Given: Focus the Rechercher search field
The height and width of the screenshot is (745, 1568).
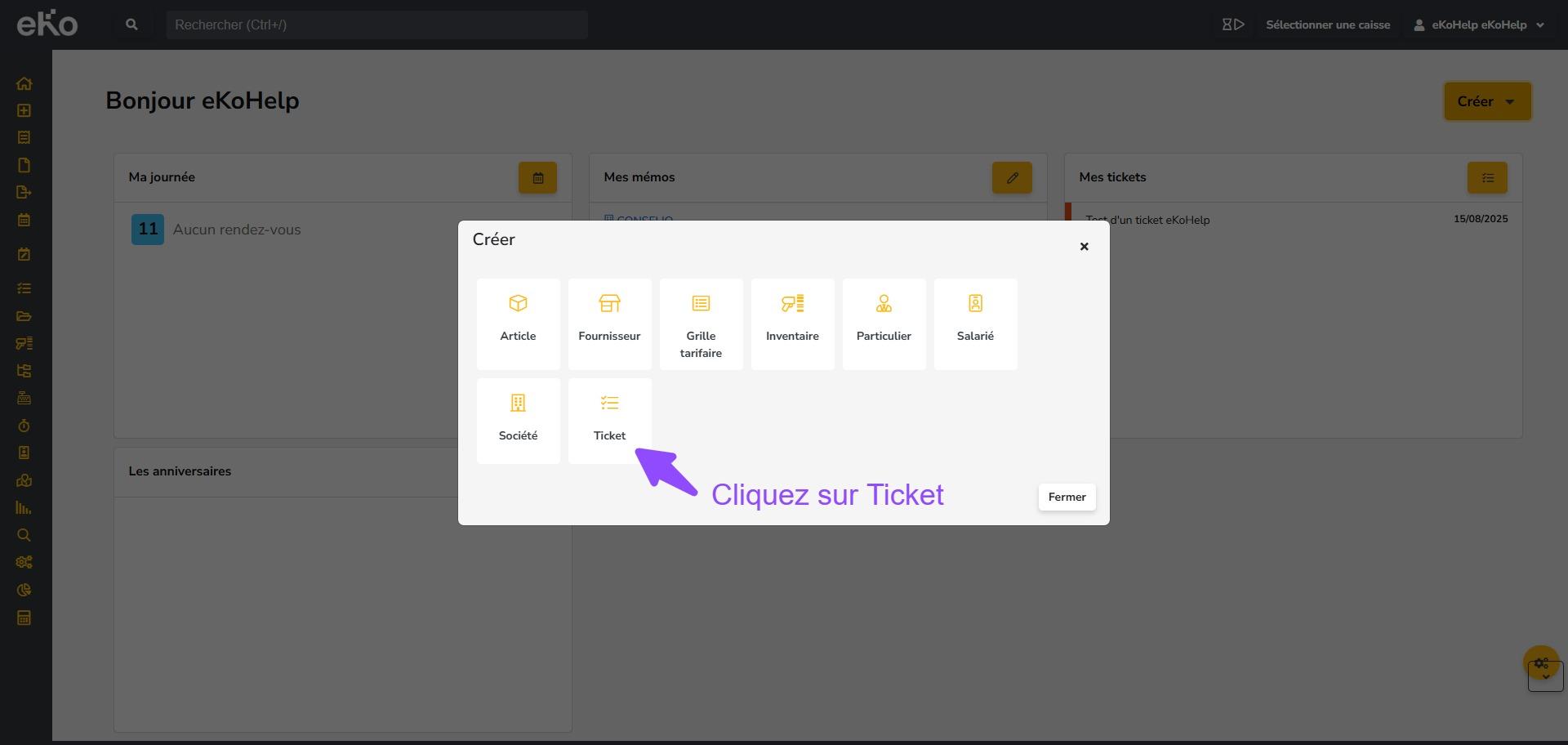Looking at the screenshot, I should [x=376, y=25].
